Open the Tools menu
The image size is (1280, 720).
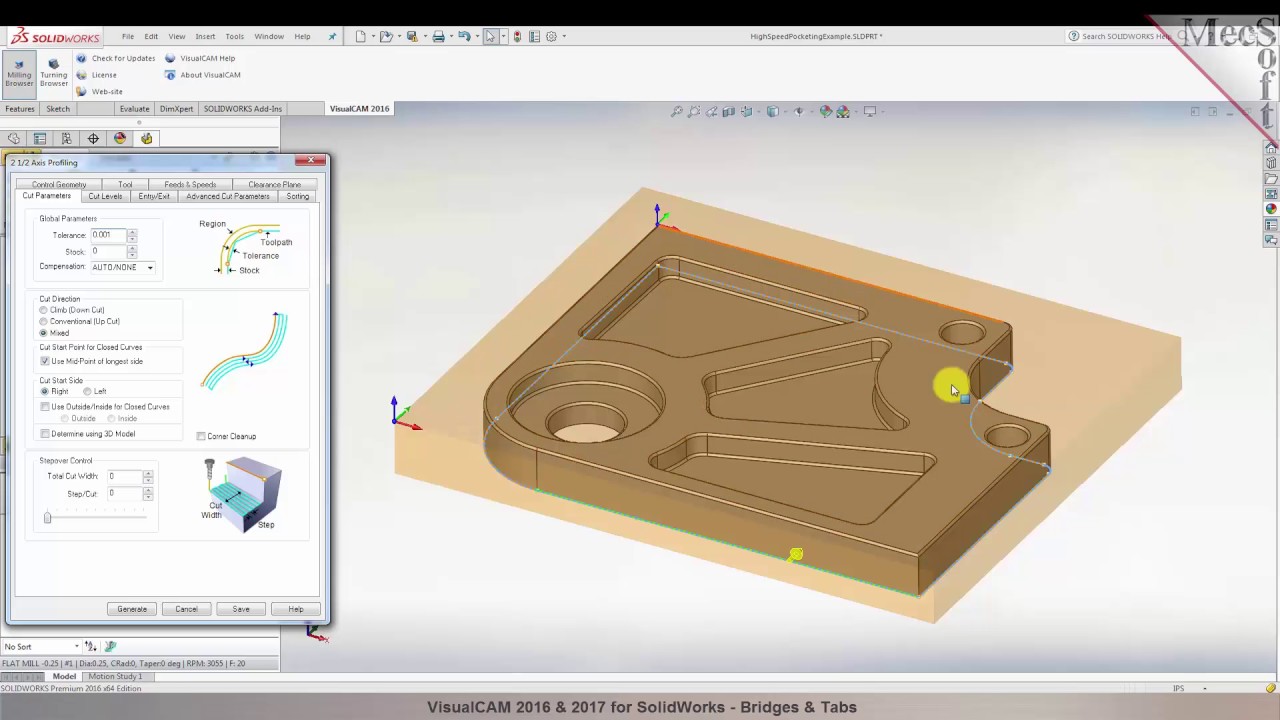pos(235,36)
